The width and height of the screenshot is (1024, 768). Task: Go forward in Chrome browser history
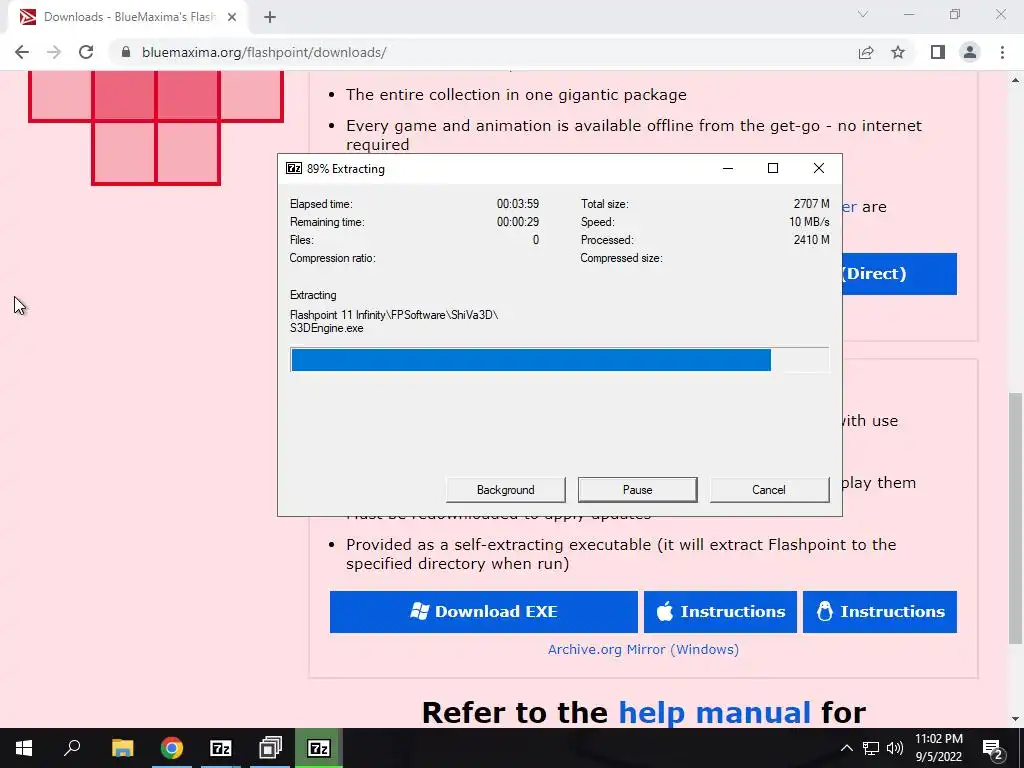54,52
